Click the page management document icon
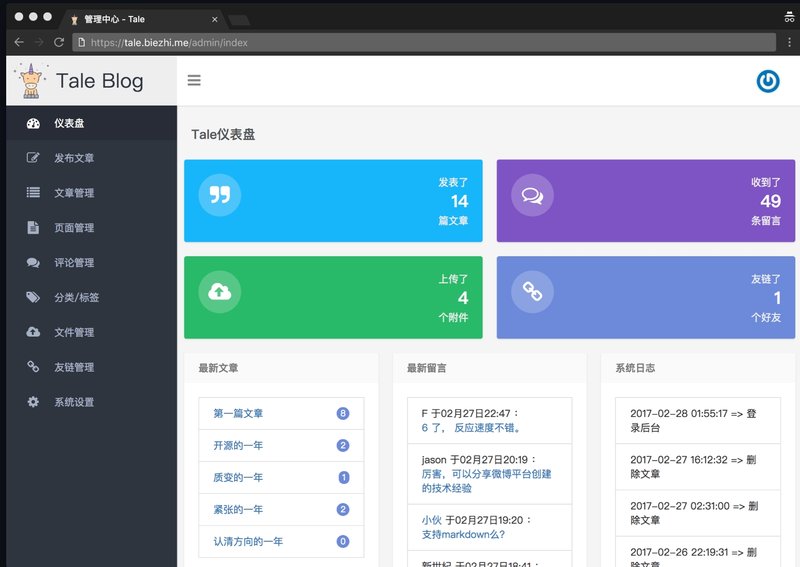Viewport: 800px width, 567px height. (33, 227)
